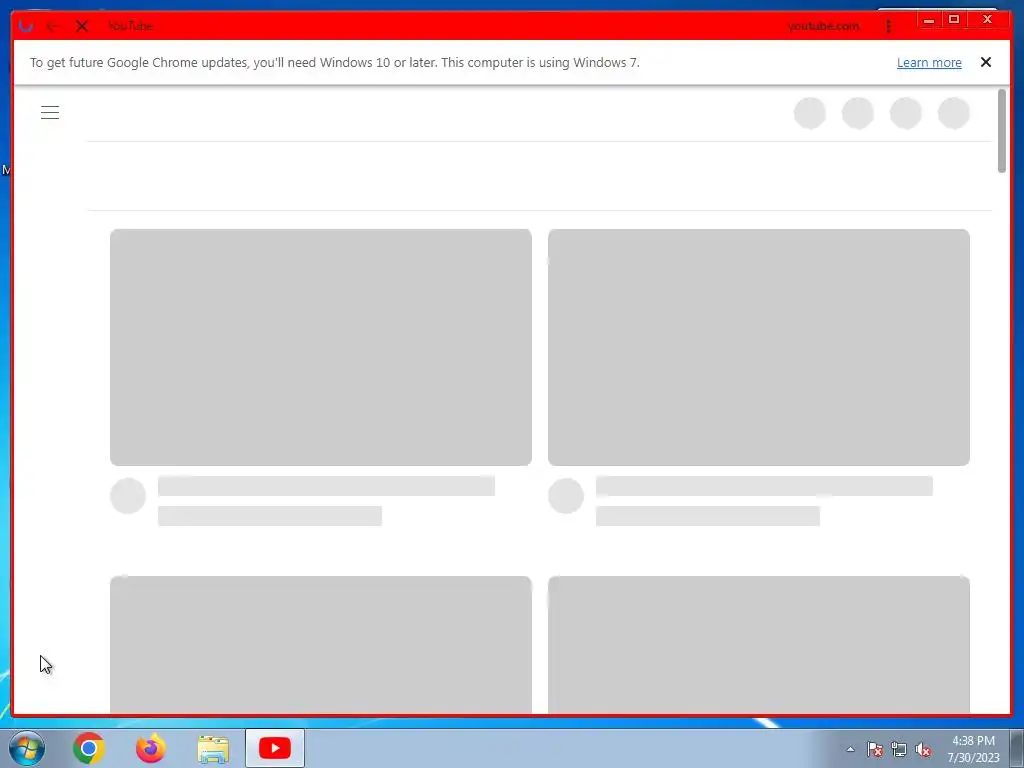Dismiss the Chrome update notification bar
Image resolution: width=1024 pixels, height=768 pixels.
point(985,62)
